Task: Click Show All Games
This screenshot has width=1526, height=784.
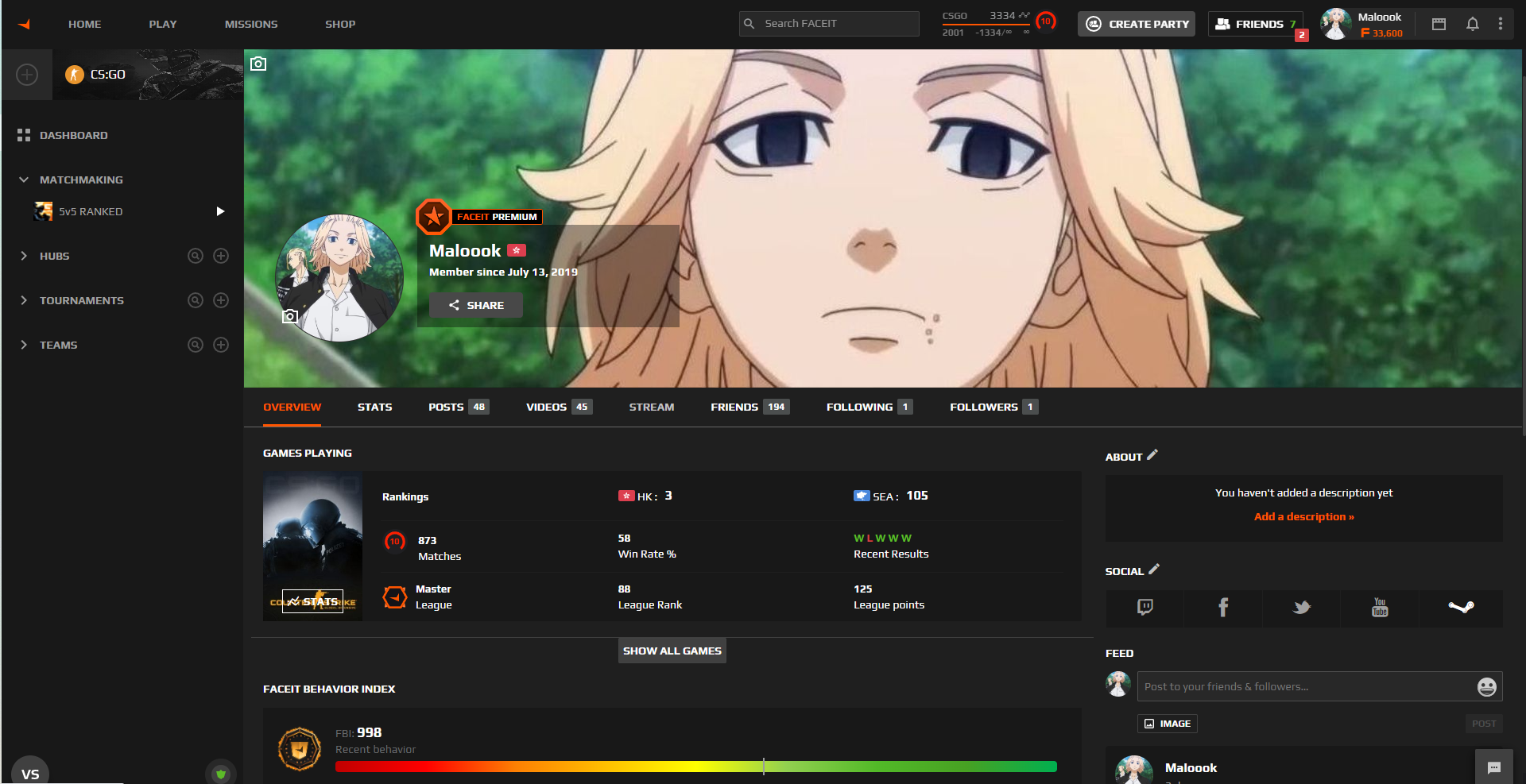Action: click(x=672, y=651)
